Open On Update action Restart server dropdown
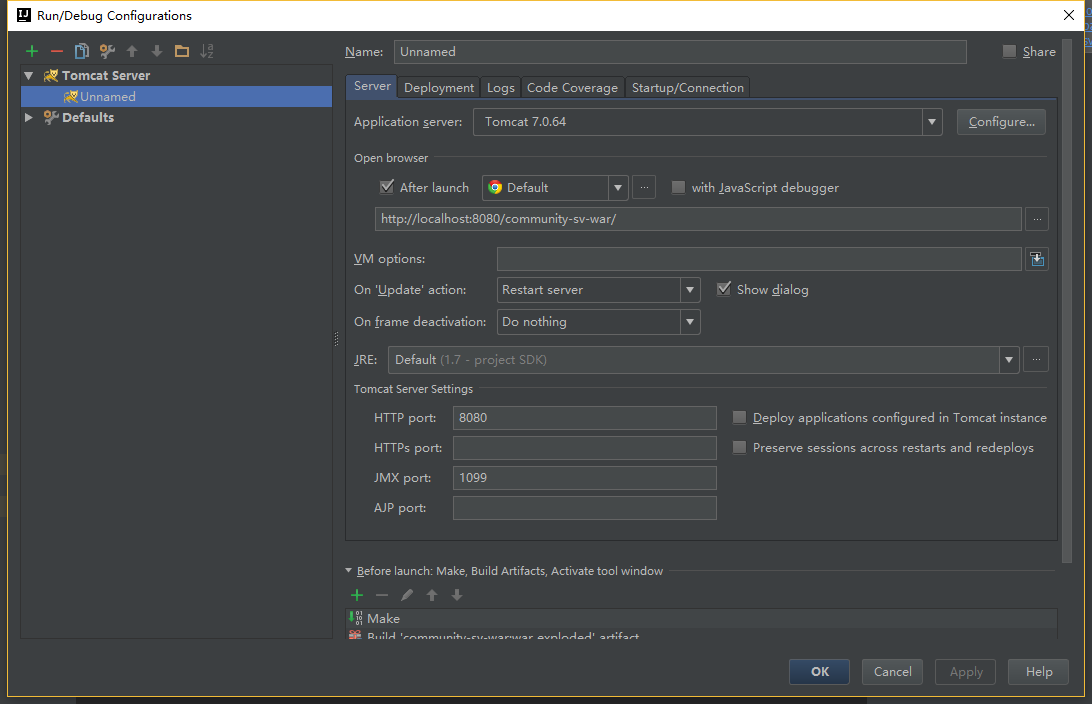Viewport: 1092px width, 704px height. (x=690, y=290)
